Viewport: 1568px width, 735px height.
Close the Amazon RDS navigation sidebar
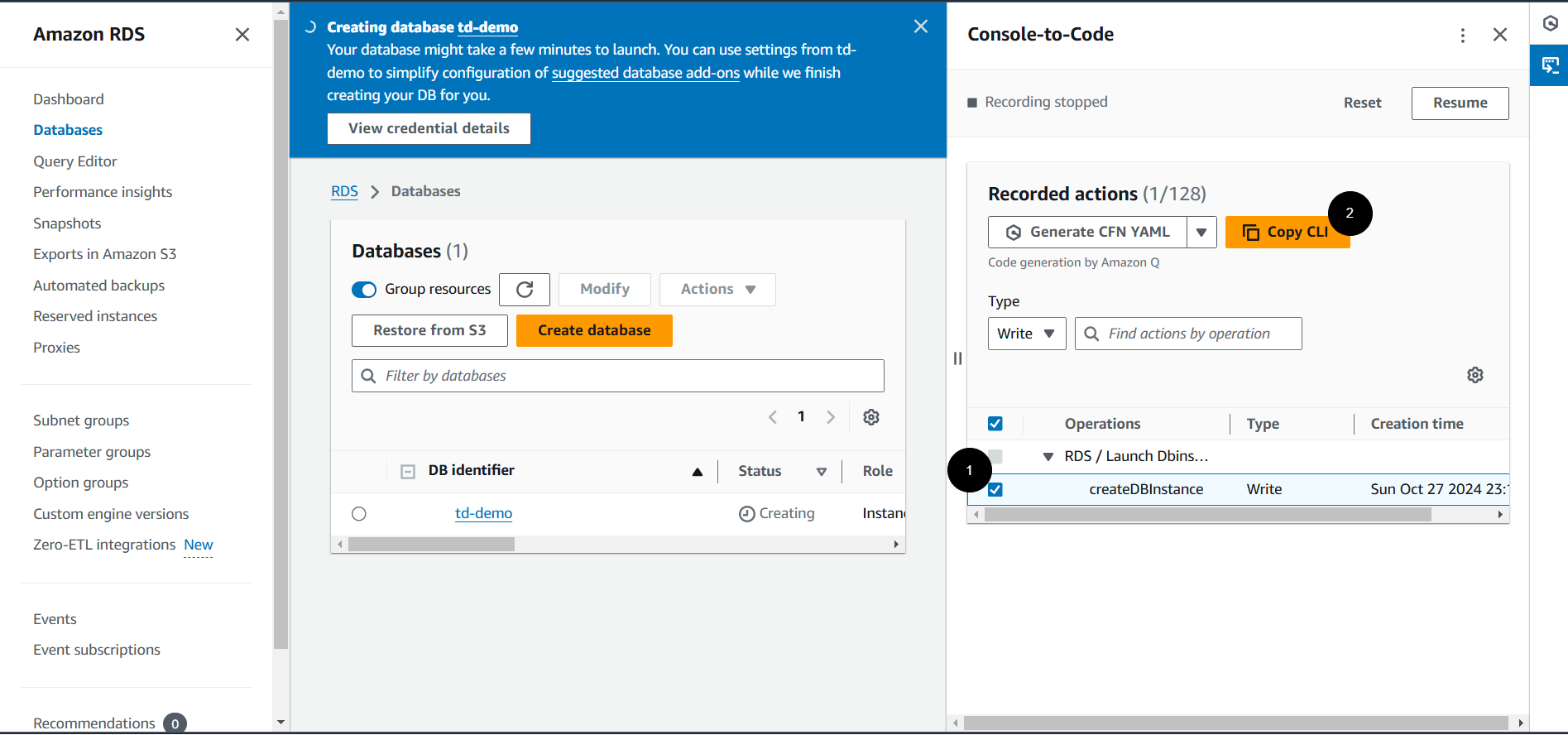[242, 35]
